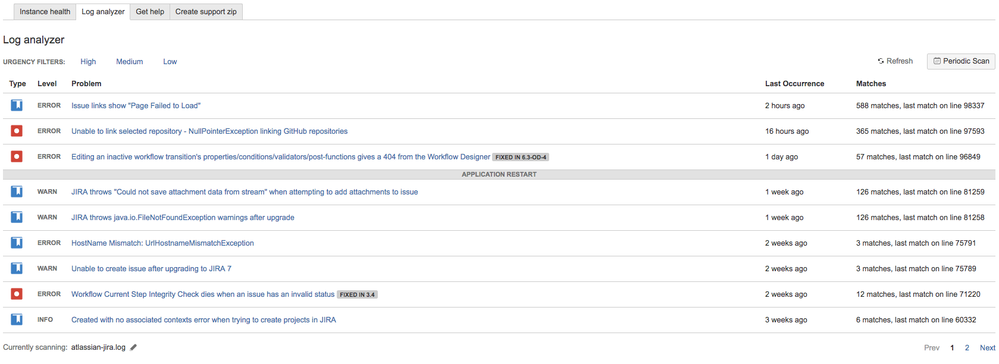The width and height of the screenshot is (999, 364).
Task: Click the knowledge base icon for 'Issue links show Page Failed to Load'
Action: click(x=17, y=105)
